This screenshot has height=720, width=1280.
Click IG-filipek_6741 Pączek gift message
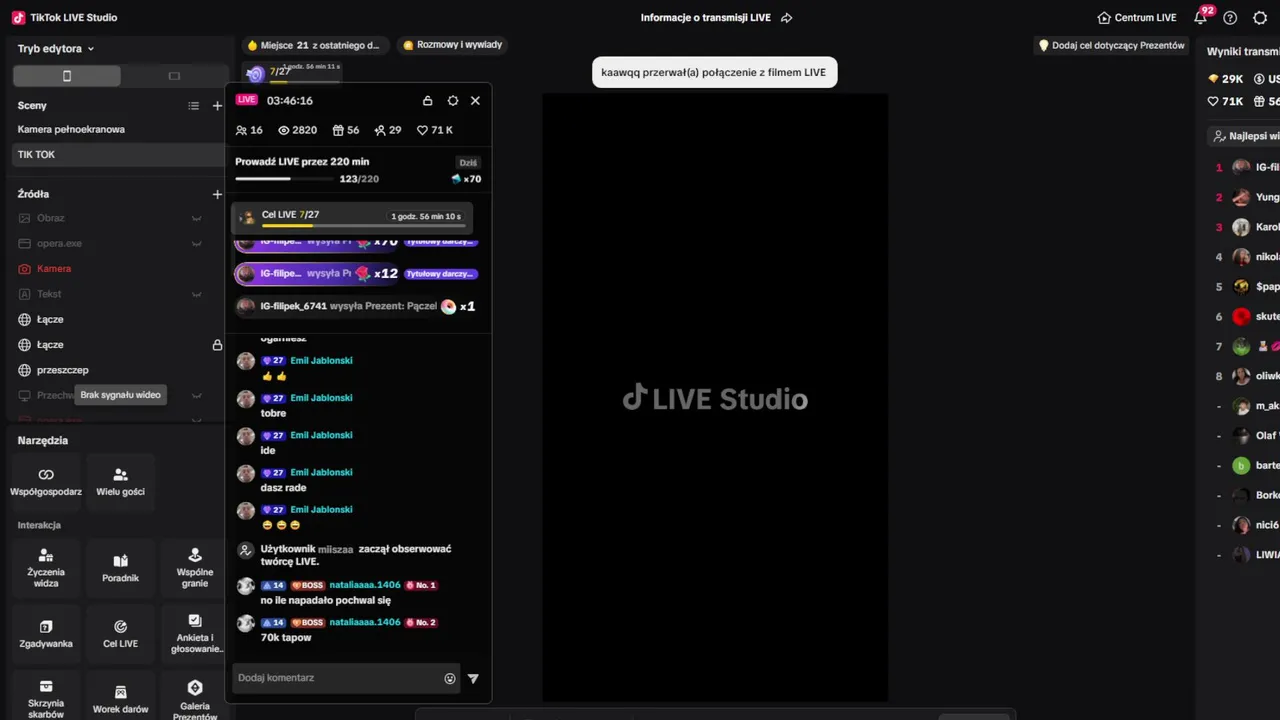point(356,307)
